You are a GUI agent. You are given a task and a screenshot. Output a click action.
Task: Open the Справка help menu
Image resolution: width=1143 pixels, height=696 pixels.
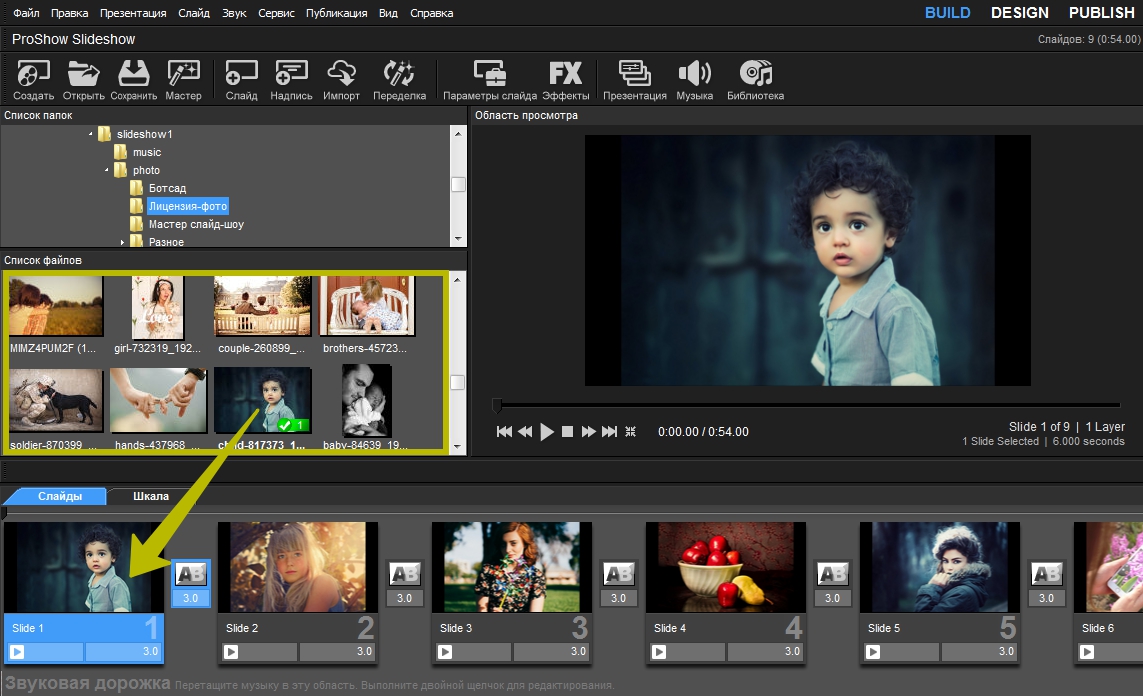coord(432,13)
